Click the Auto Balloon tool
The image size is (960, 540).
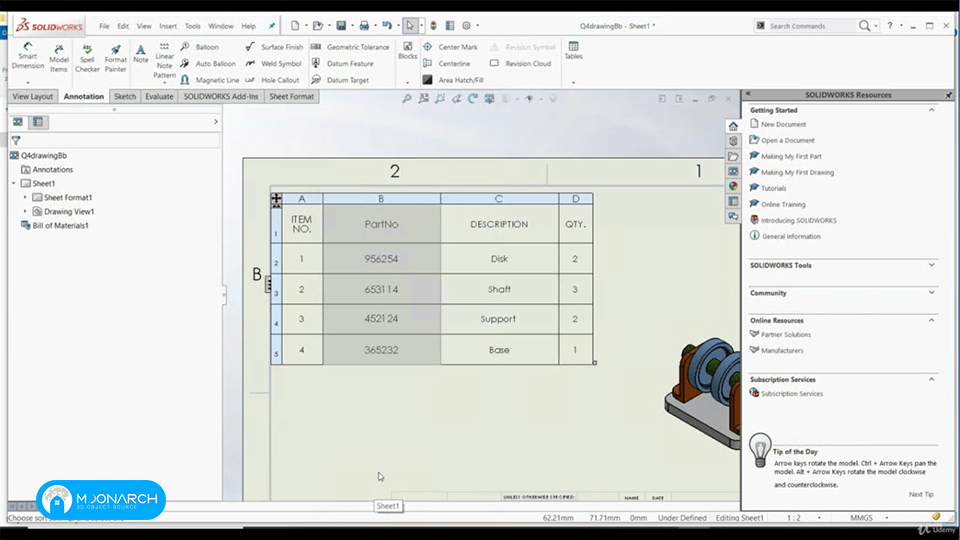click(x=208, y=64)
